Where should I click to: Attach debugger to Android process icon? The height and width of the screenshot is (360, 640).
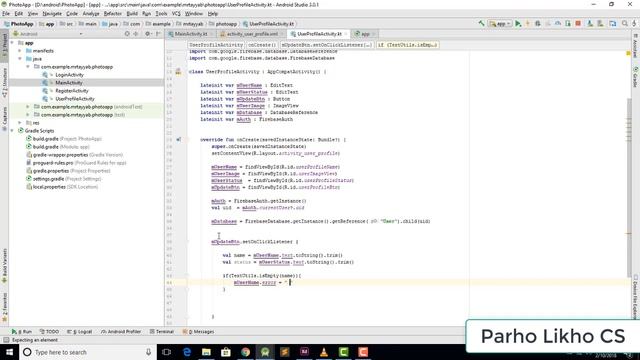[568, 24]
